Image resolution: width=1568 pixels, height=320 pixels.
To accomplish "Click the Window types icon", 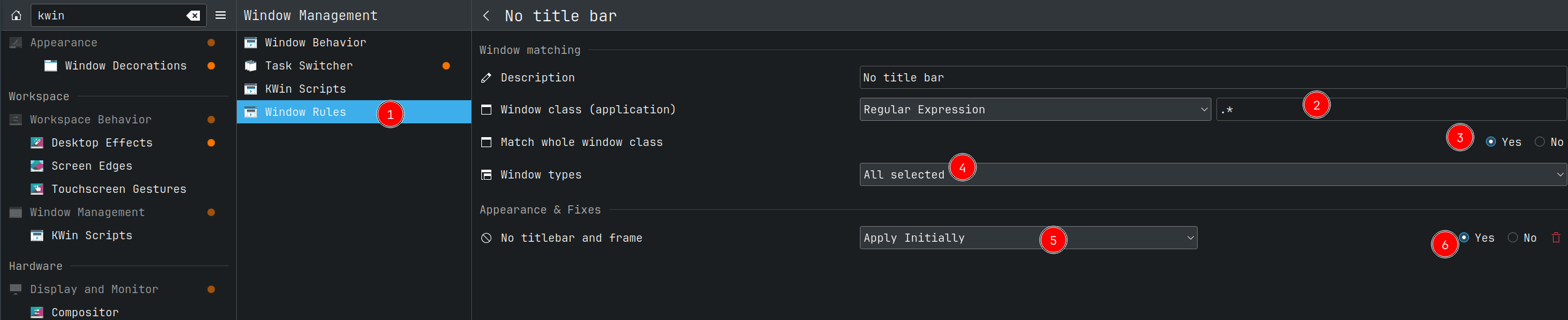I will click(x=486, y=175).
